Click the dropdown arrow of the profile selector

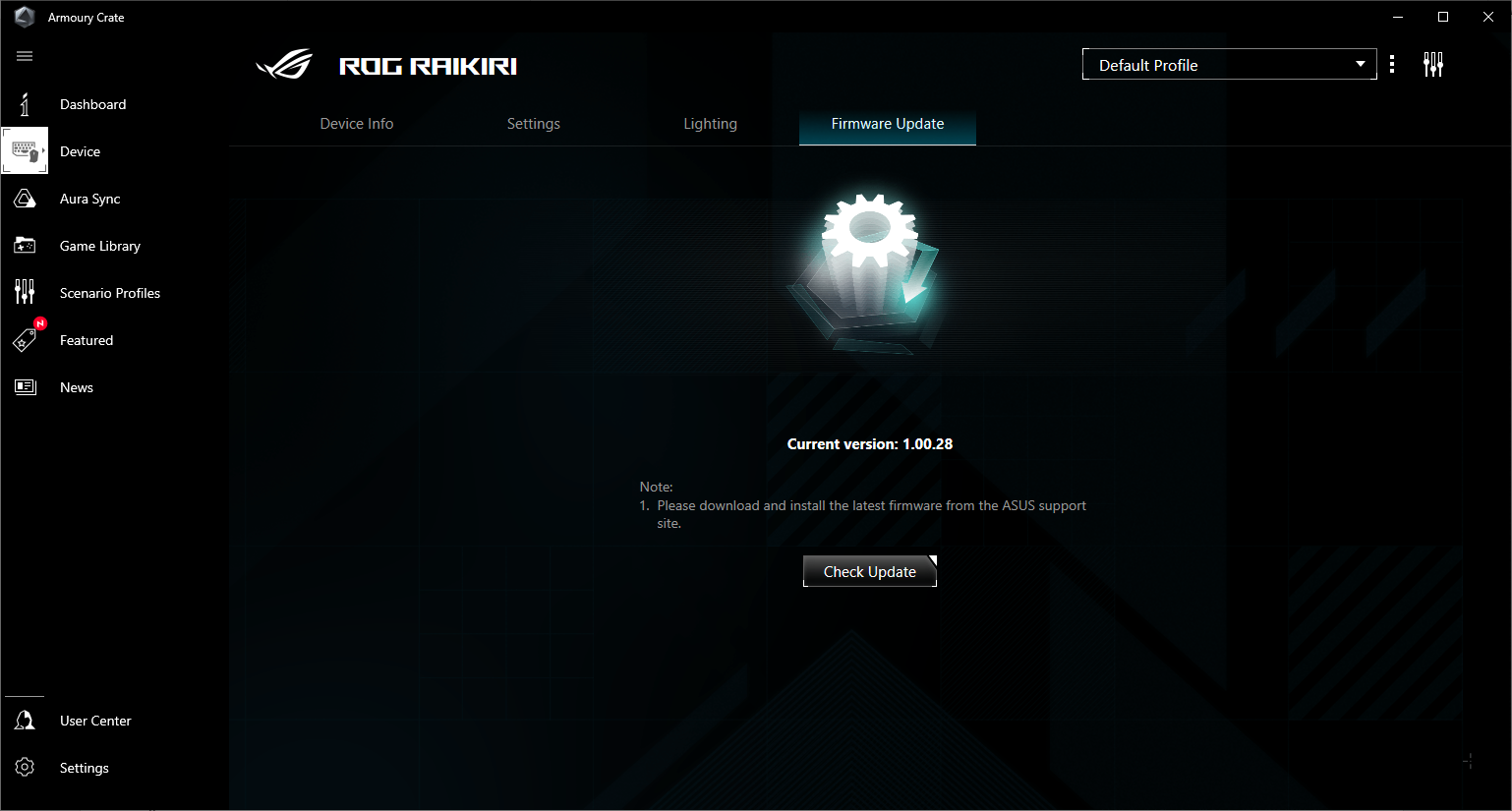point(1361,64)
